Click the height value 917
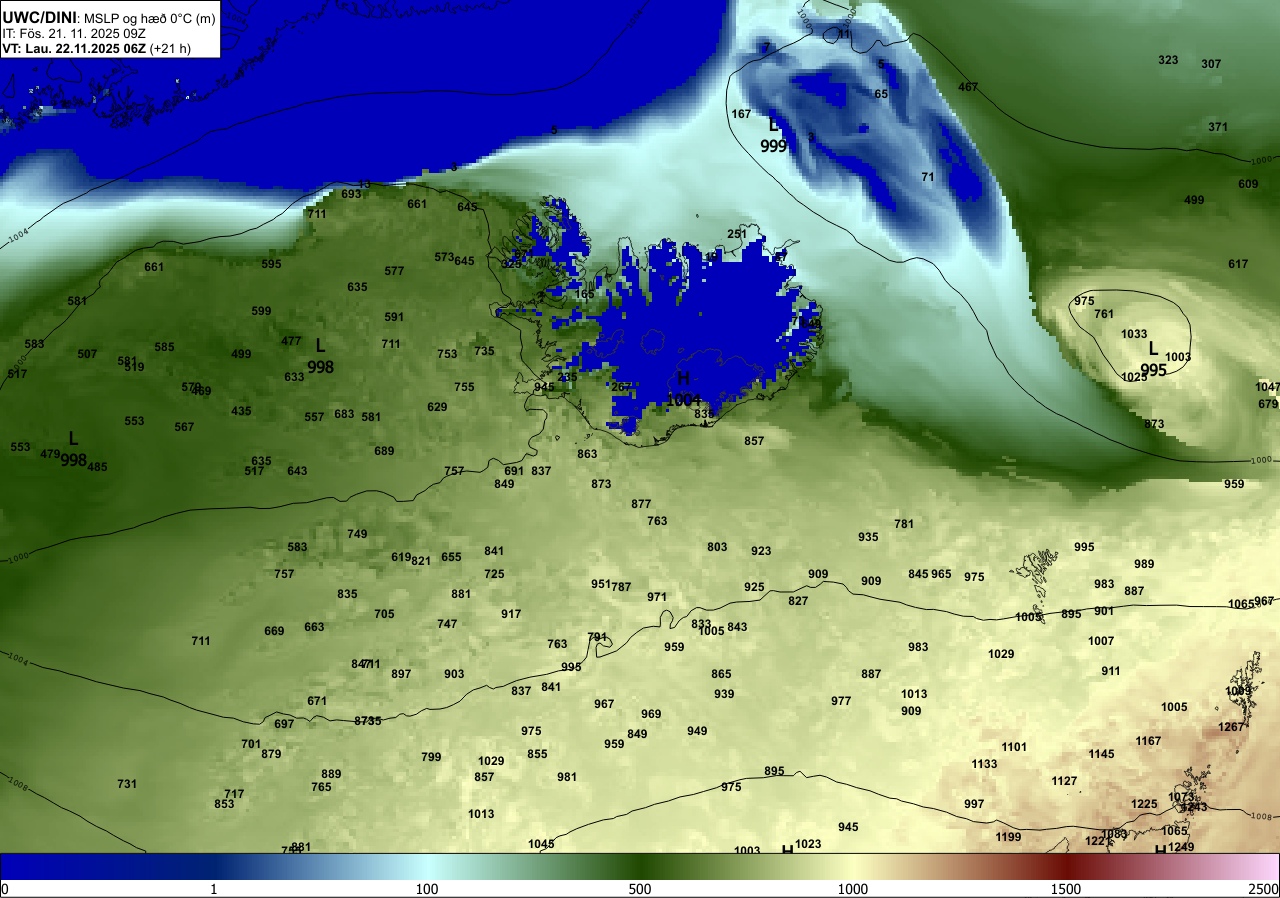This screenshot has height=898, width=1280. click(511, 614)
